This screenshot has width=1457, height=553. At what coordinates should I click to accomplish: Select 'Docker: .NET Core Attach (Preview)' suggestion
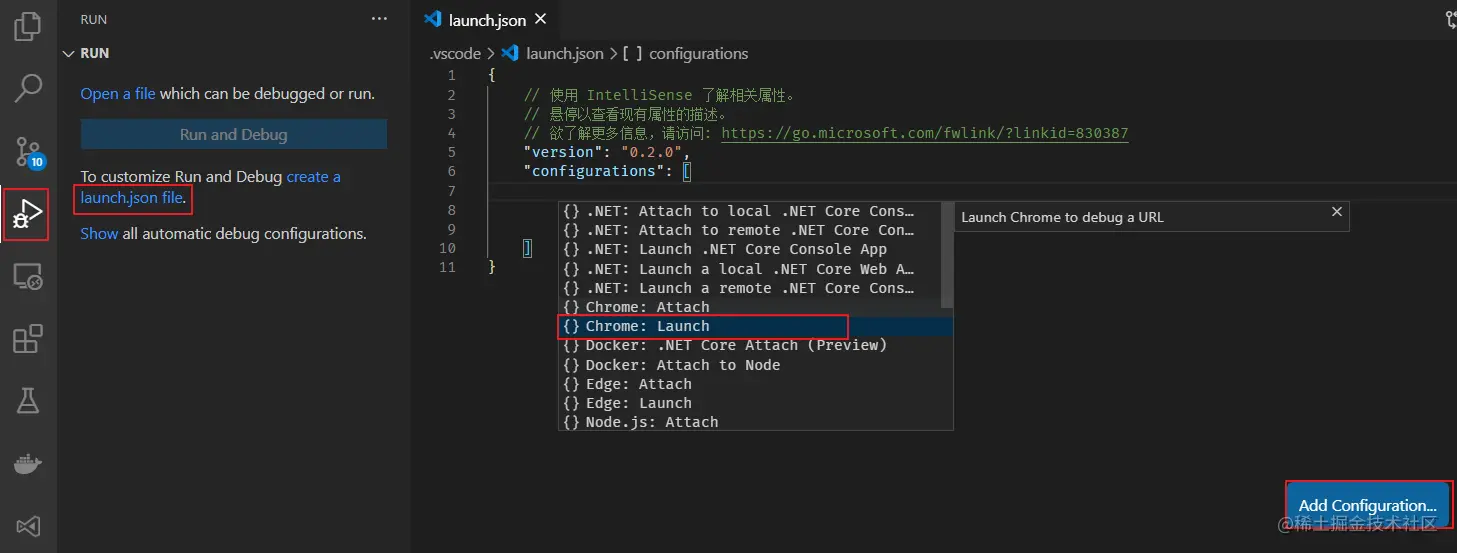(755, 345)
